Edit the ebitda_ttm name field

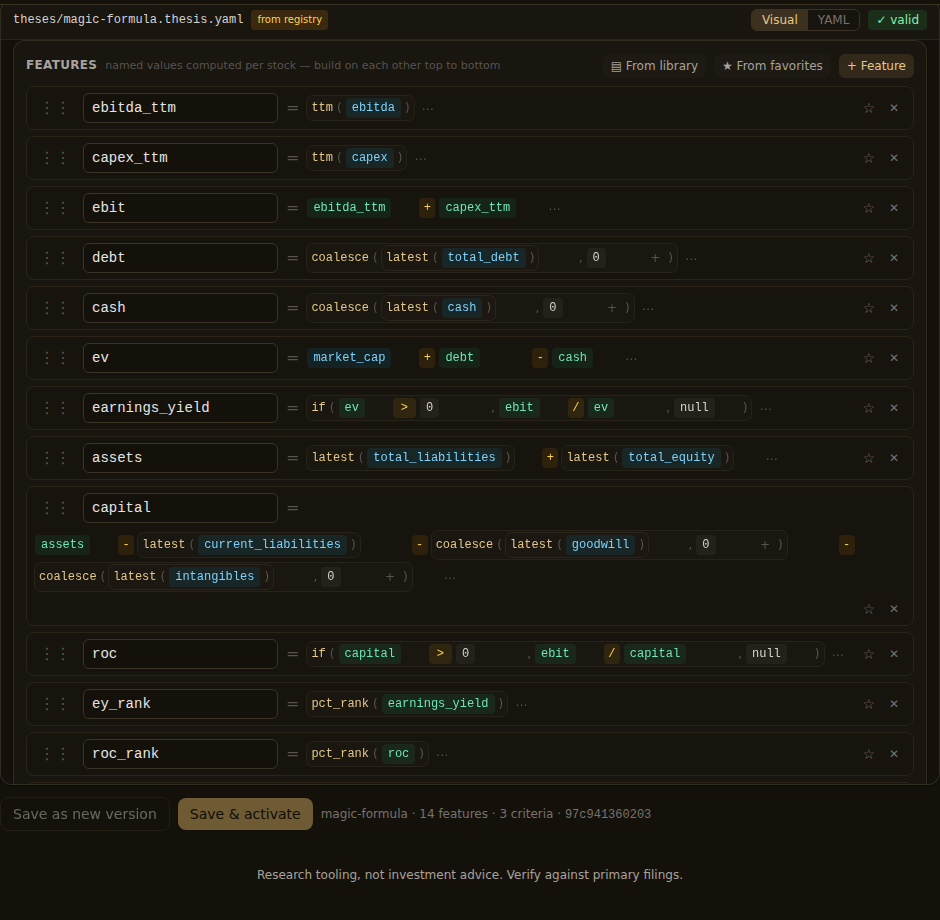coord(180,108)
